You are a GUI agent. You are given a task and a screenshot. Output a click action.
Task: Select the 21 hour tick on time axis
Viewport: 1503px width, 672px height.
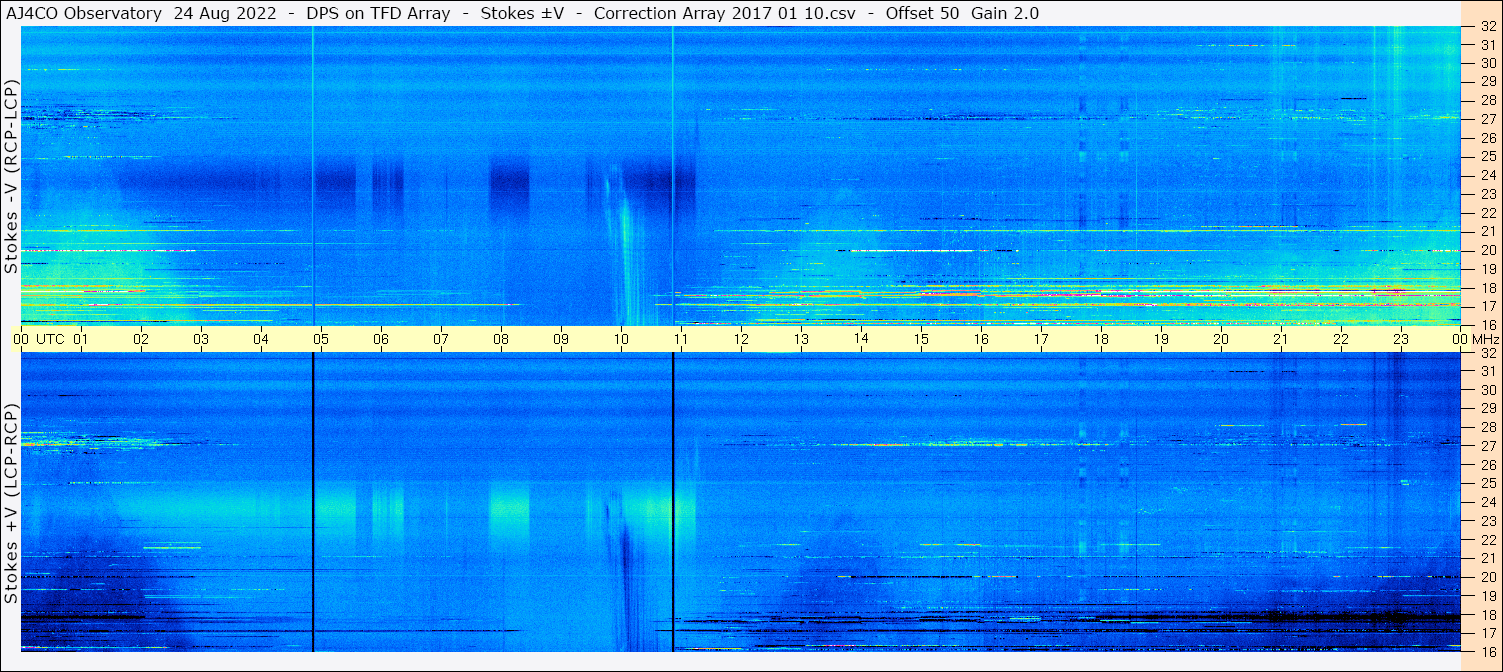pos(1281,339)
